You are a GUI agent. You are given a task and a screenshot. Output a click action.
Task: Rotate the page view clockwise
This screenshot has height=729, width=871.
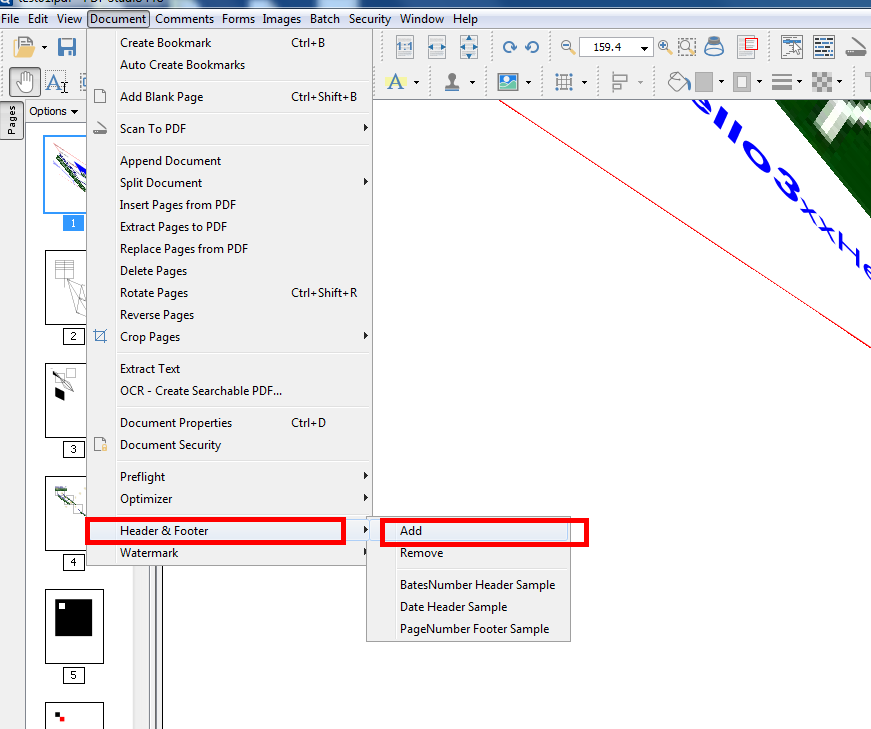coord(508,46)
